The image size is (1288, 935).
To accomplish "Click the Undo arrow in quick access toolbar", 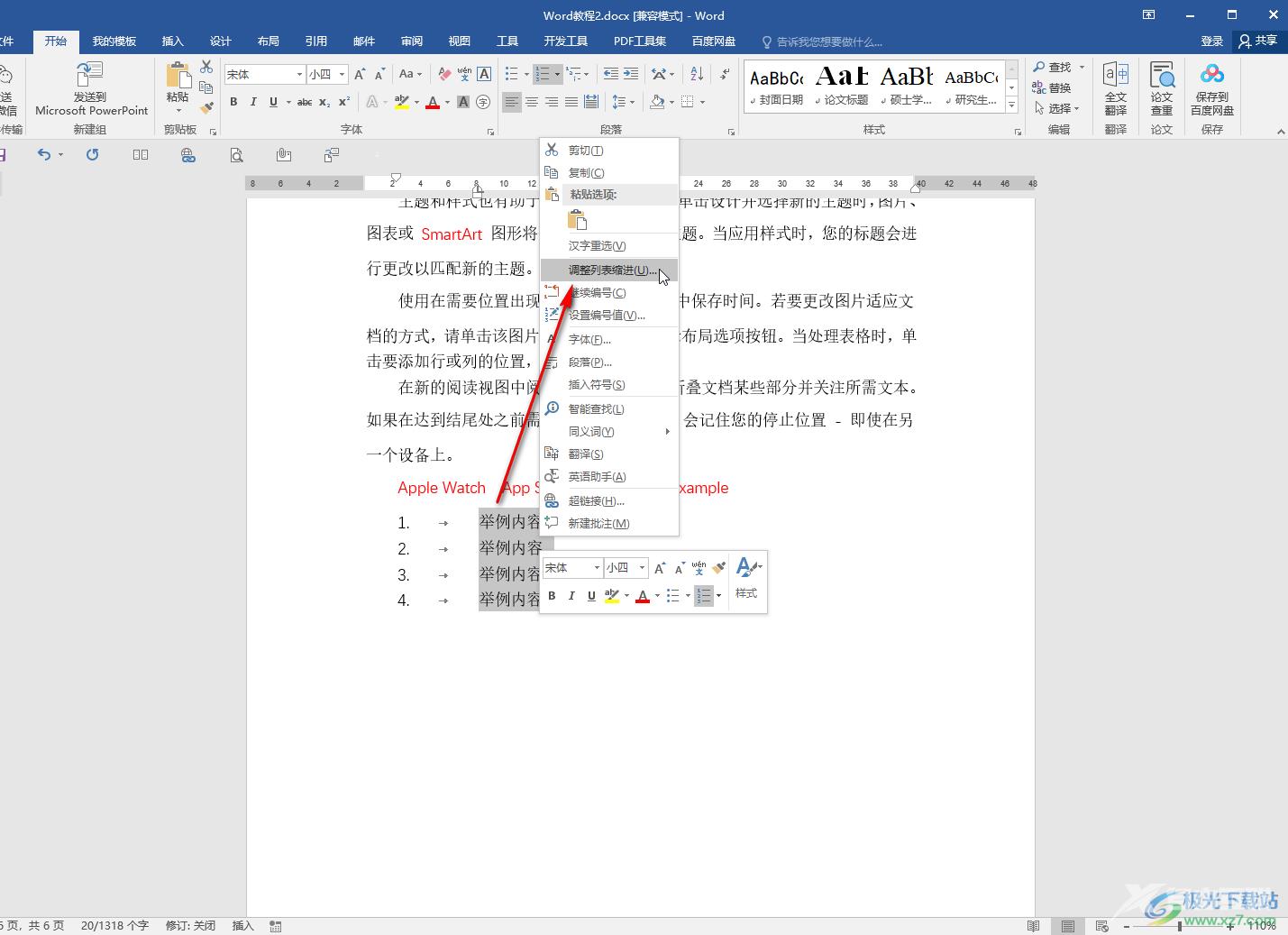I will [44, 155].
